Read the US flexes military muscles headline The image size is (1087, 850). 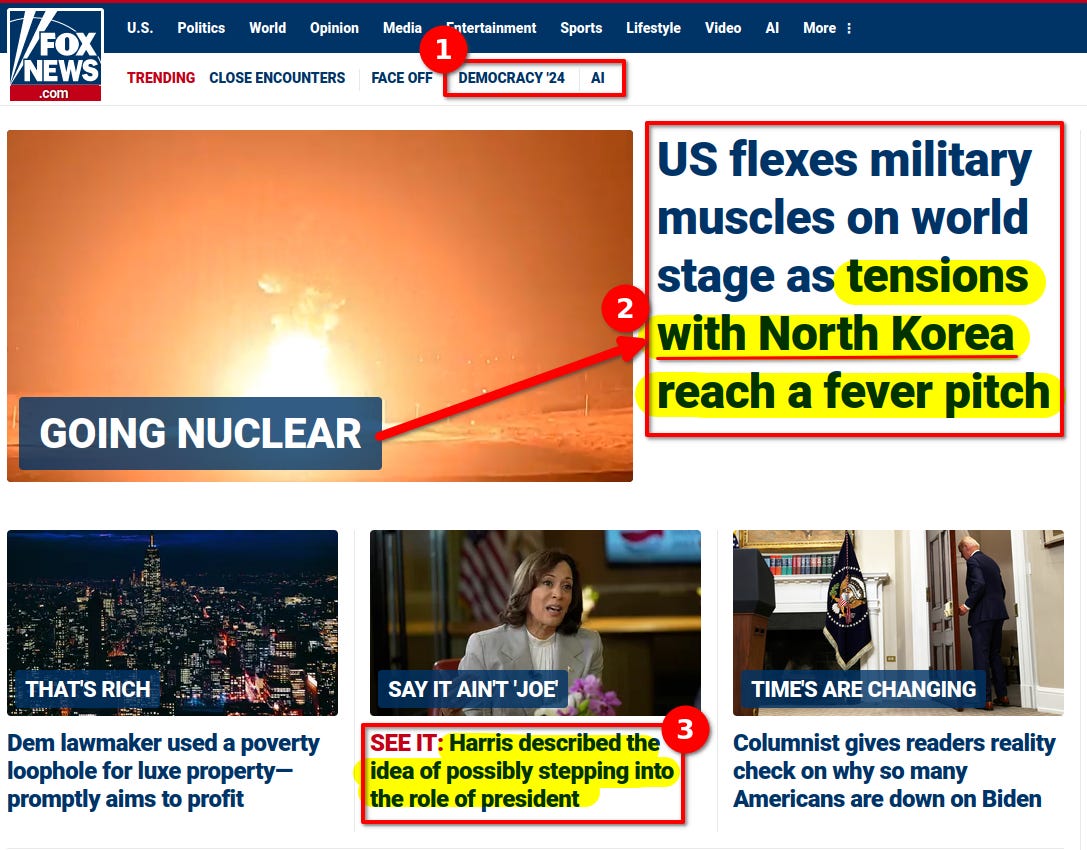point(853,276)
